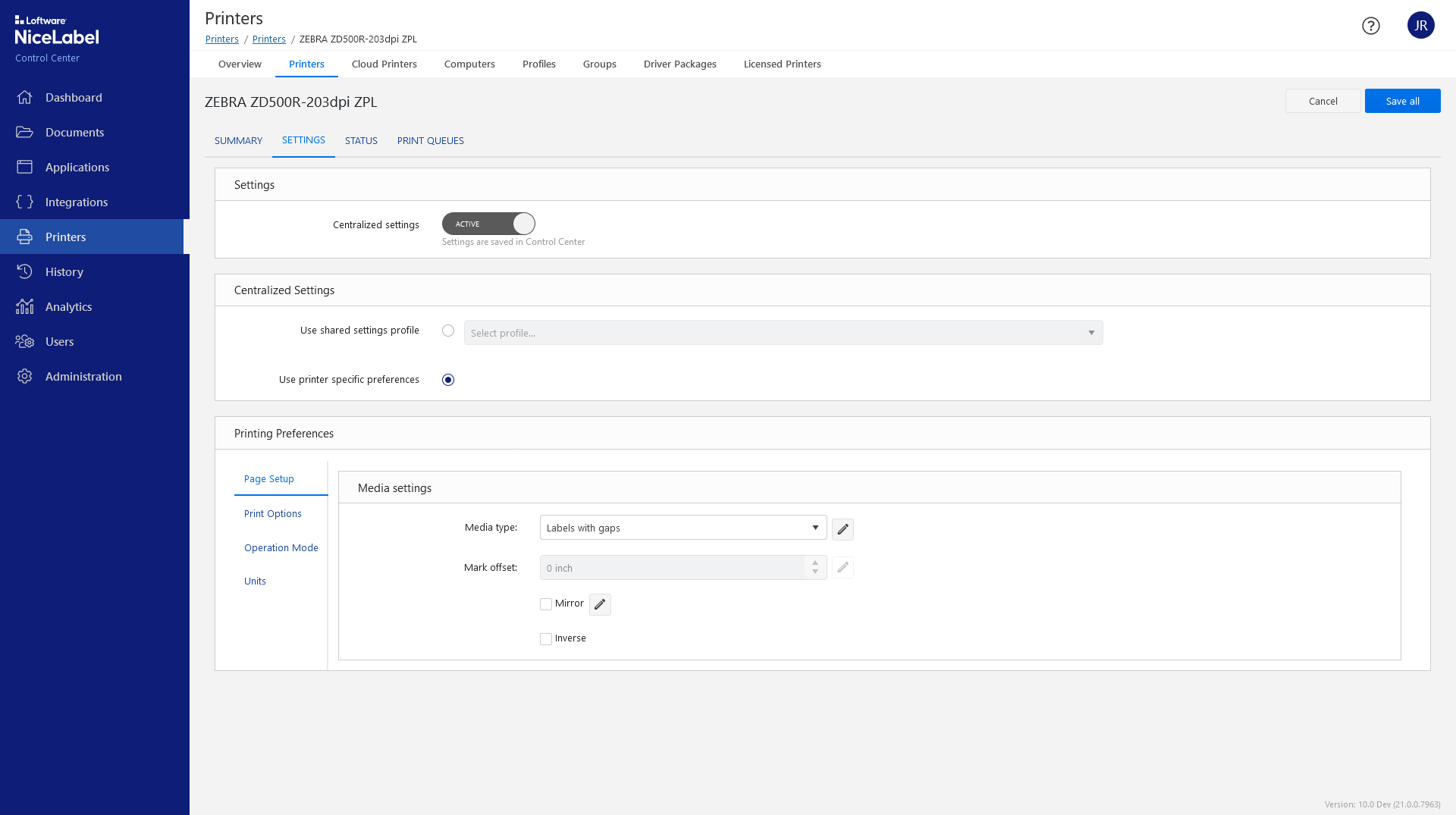Open the Print Options section link
The image size is (1456, 815).
pos(273,514)
